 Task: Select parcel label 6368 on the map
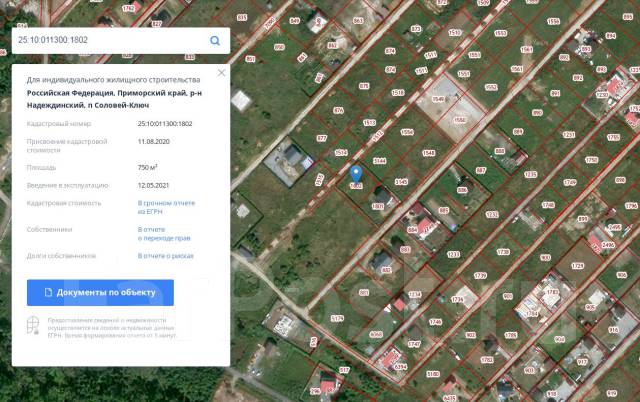click(376, 334)
